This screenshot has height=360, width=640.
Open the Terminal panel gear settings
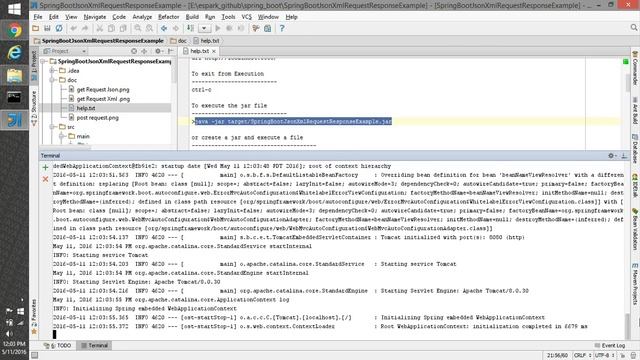click(612, 156)
